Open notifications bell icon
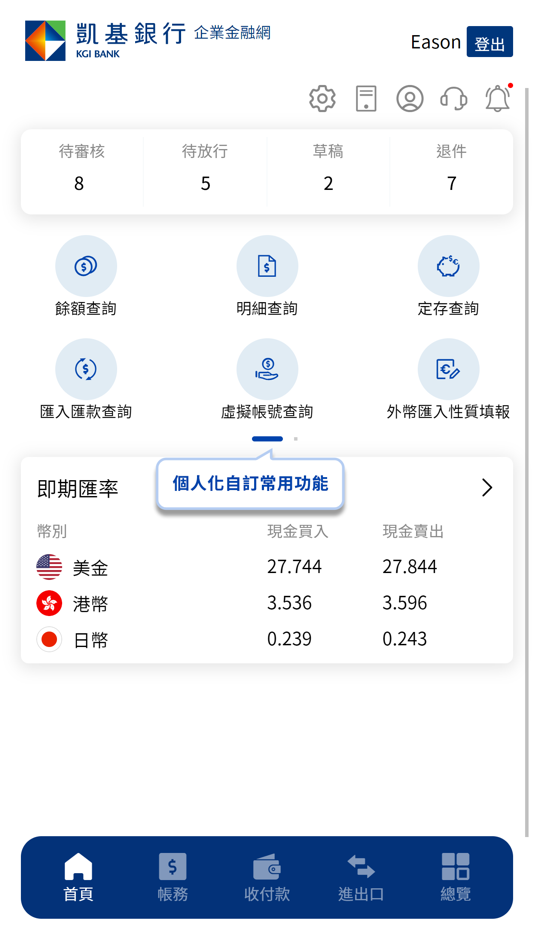The image size is (534, 950). (498, 98)
